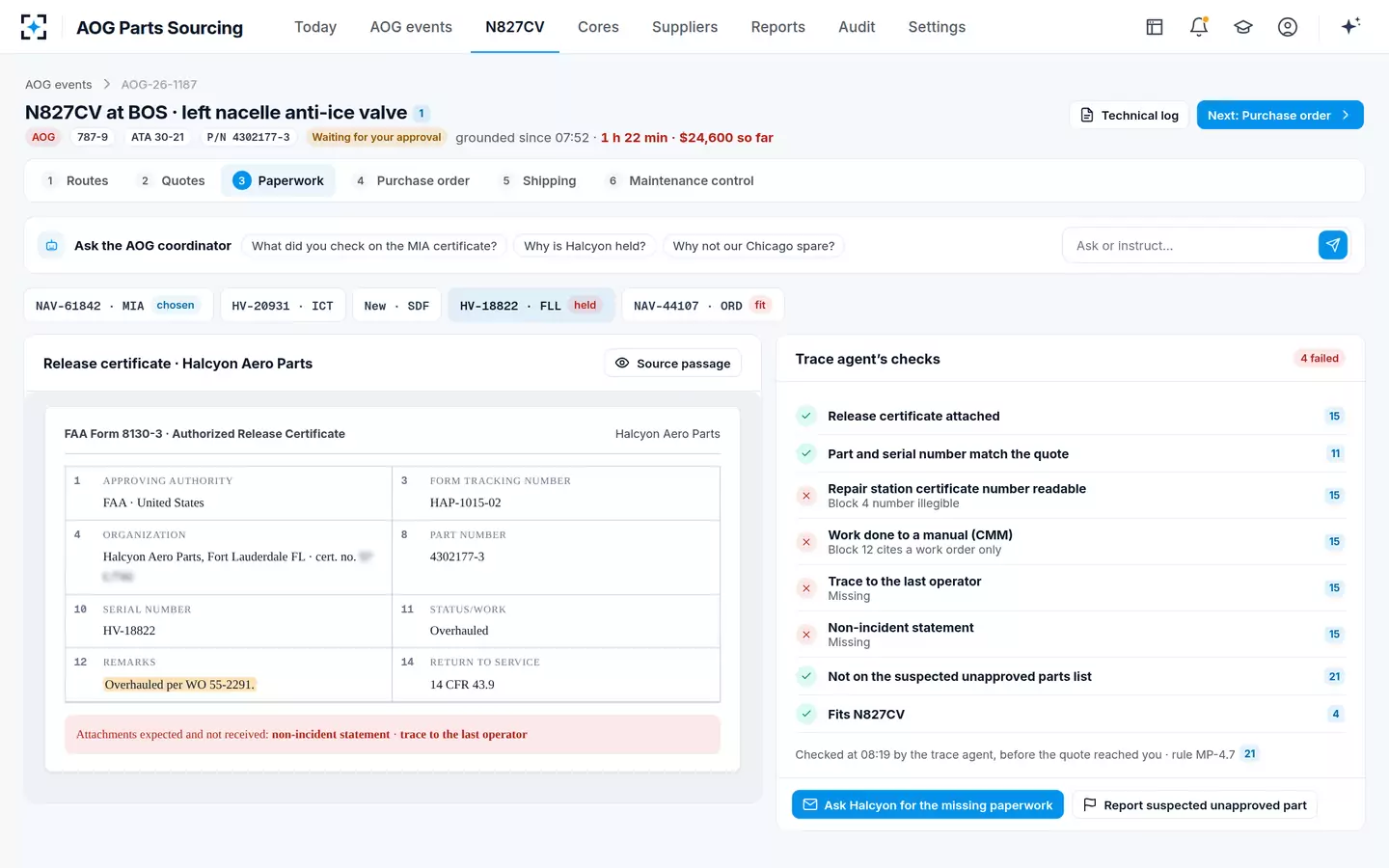Open the layout panel icon in header

[1155, 27]
